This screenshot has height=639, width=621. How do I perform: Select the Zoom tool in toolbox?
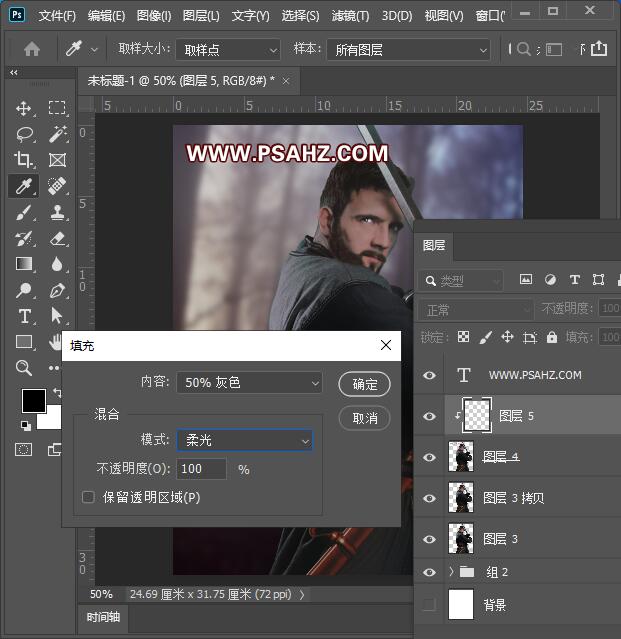tap(24, 368)
